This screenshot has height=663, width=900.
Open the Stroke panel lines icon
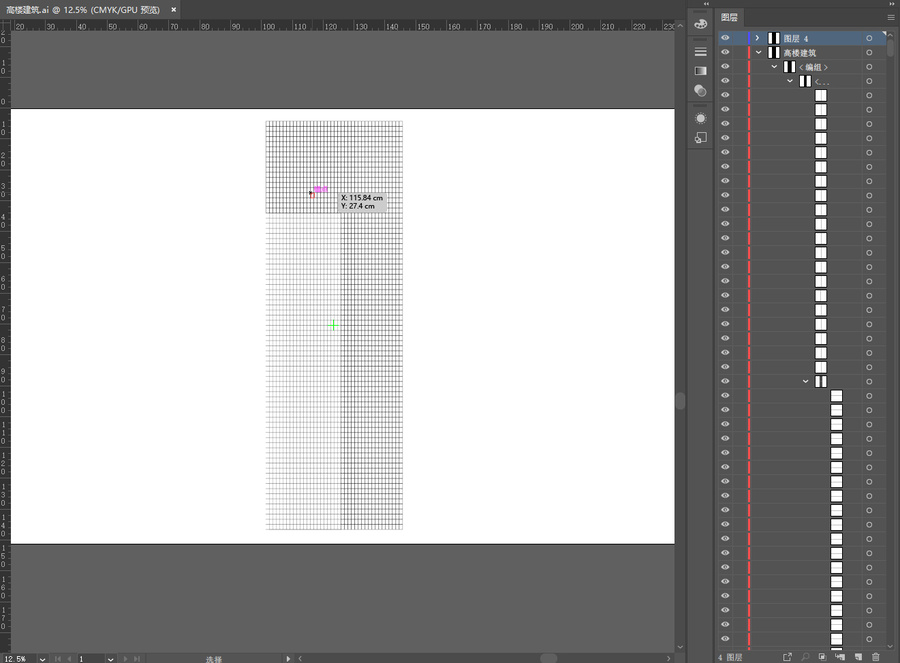700,52
